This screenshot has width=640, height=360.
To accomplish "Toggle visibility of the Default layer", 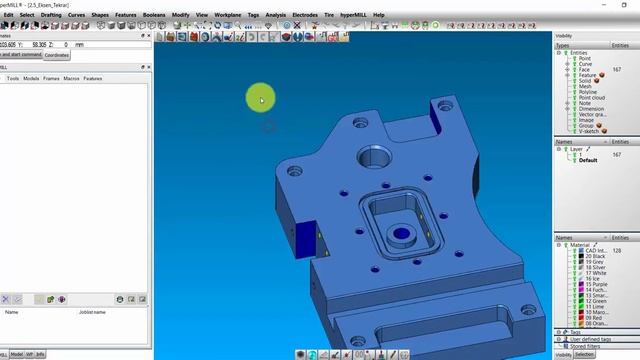I will pos(574,160).
